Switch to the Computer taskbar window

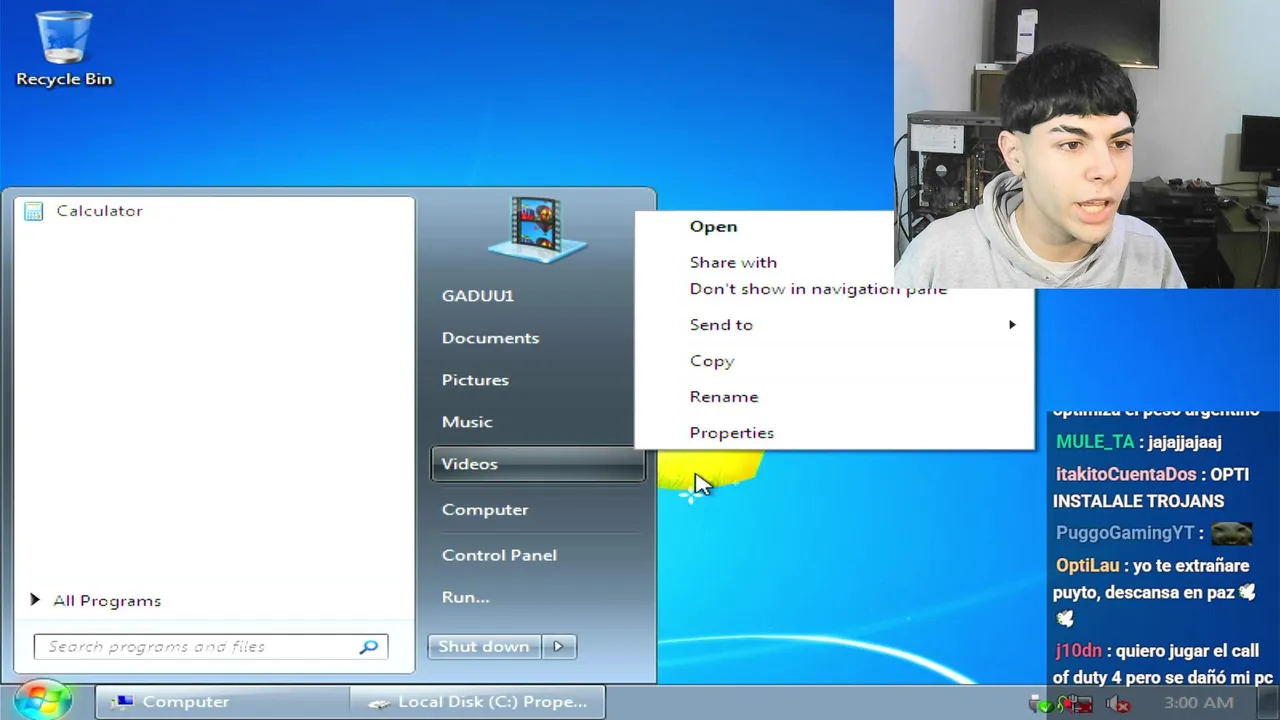click(222, 702)
